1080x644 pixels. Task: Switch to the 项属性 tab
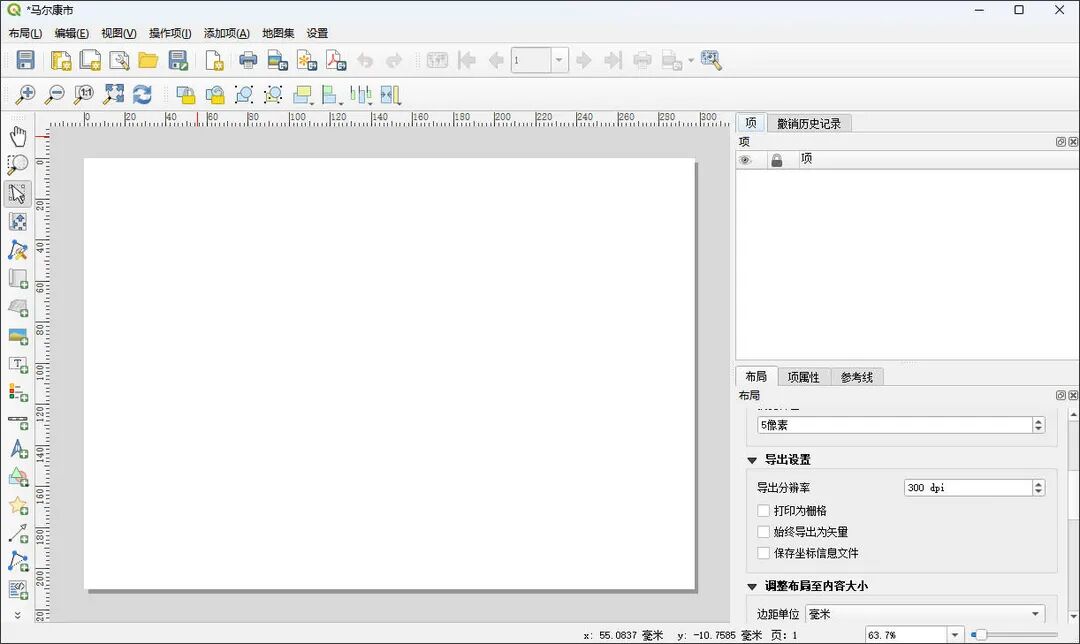tap(803, 377)
